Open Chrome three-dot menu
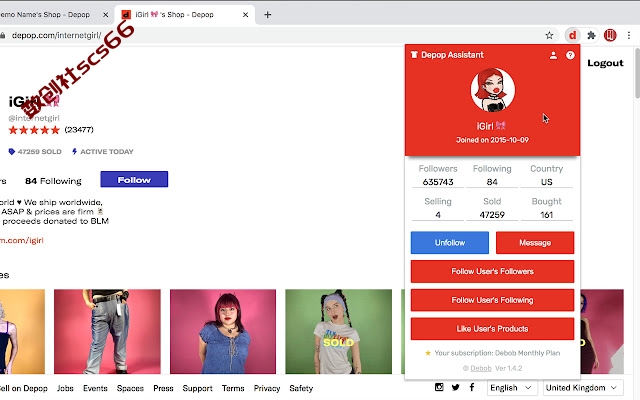640x400 pixels. [629, 36]
